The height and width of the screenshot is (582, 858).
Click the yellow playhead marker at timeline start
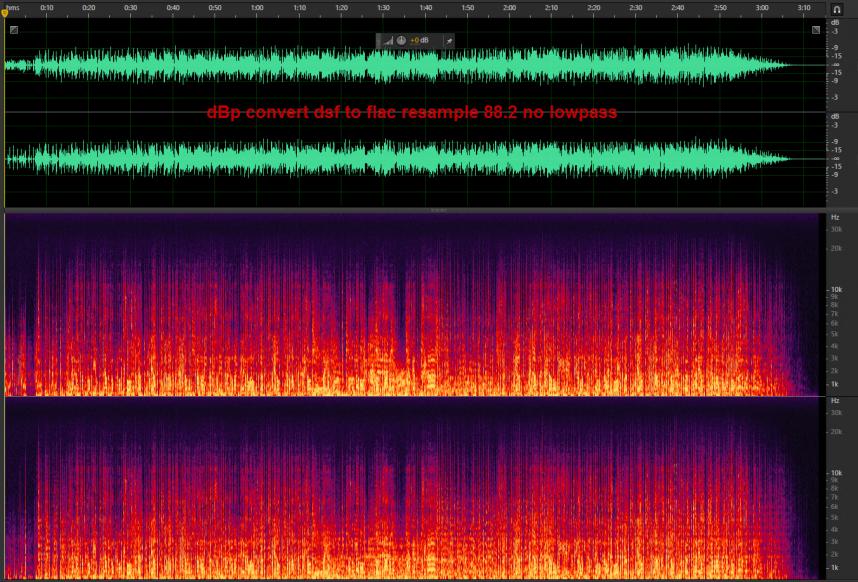tap(5, 13)
